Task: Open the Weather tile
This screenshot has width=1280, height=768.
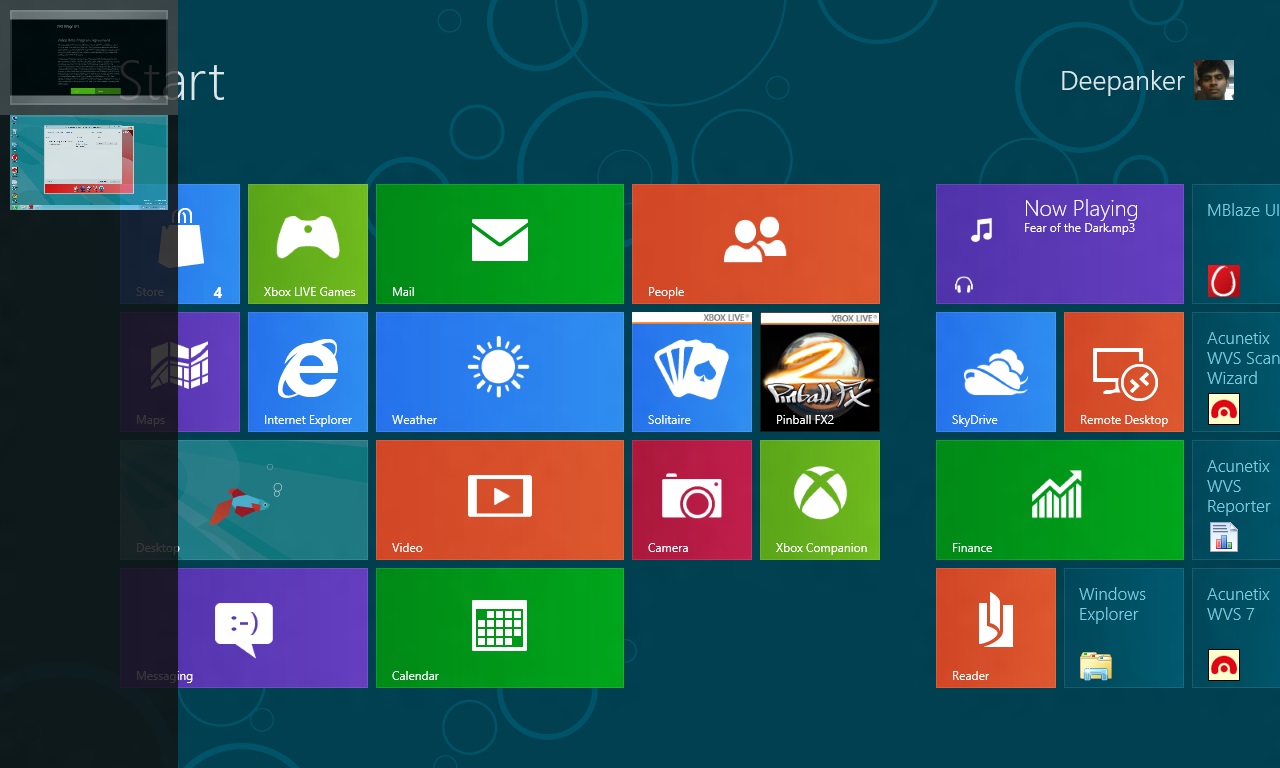Action: click(x=500, y=372)
